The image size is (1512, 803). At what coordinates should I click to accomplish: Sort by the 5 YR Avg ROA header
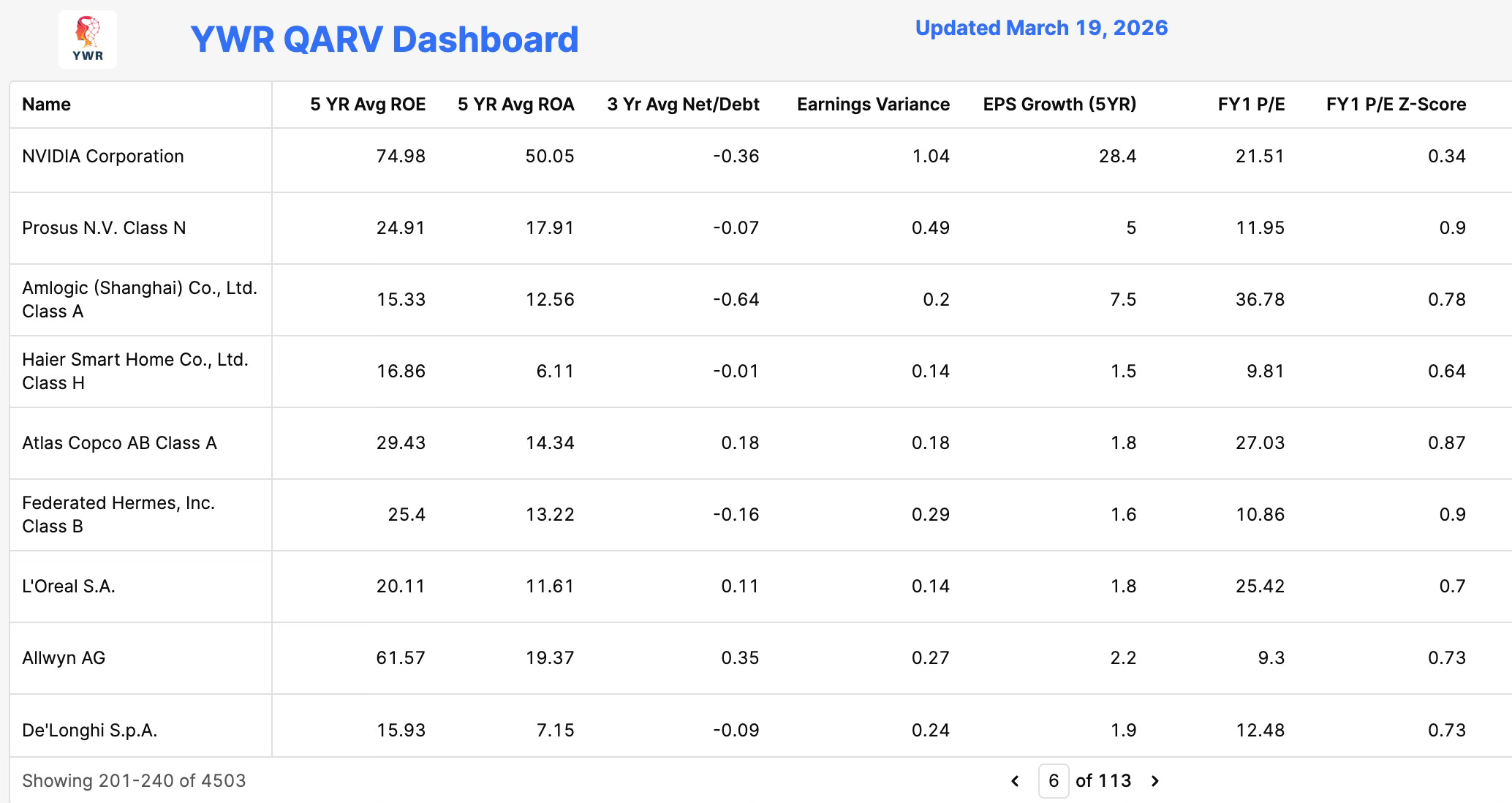tap(515, 105)
